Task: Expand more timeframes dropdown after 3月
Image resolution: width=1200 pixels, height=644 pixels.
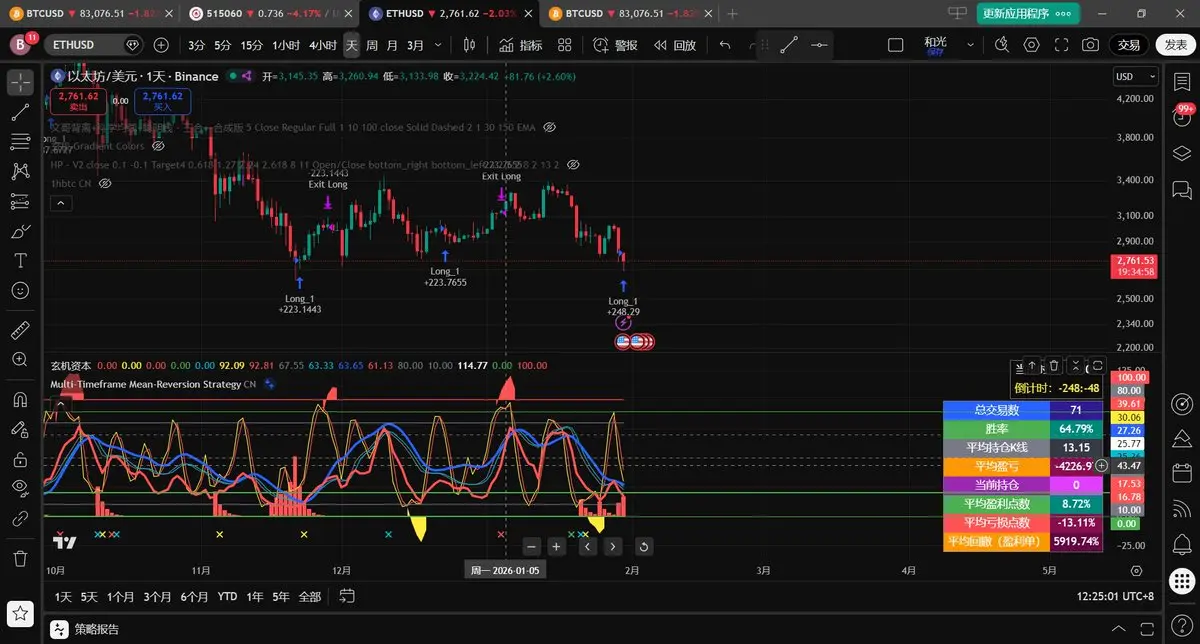Action: coord(436,45)
